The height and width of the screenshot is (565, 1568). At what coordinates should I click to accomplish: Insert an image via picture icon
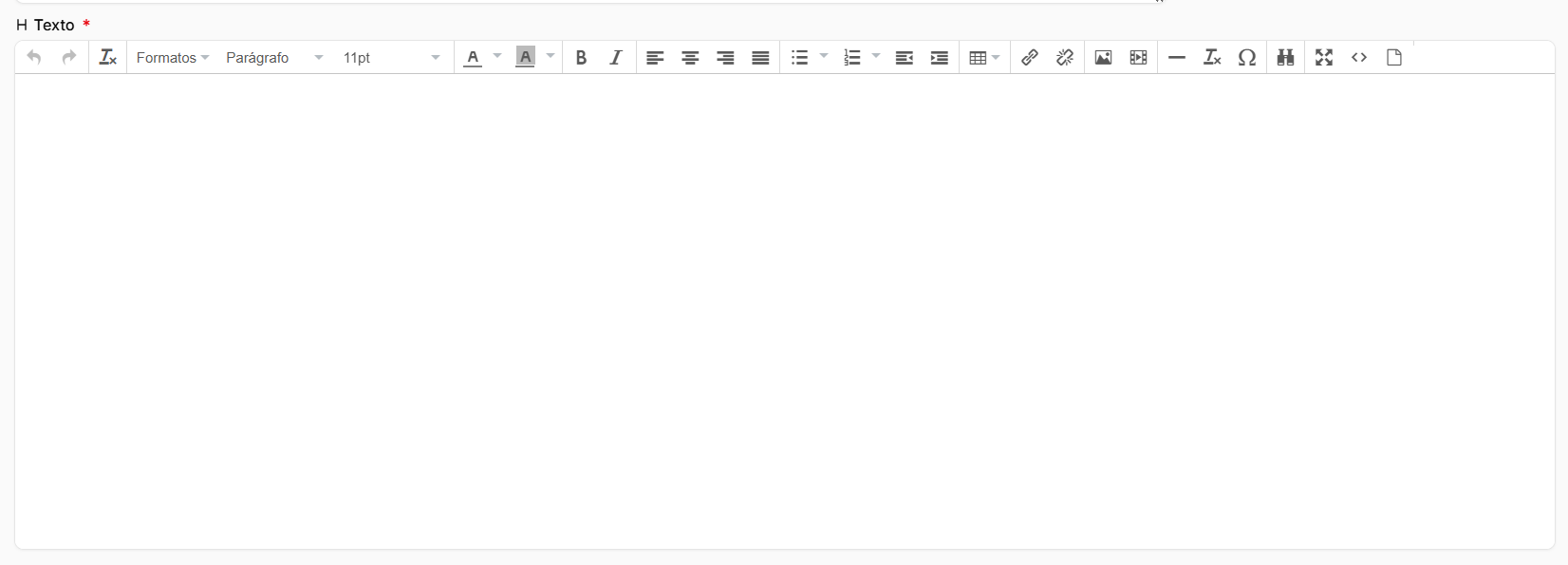click(1103, 58)
